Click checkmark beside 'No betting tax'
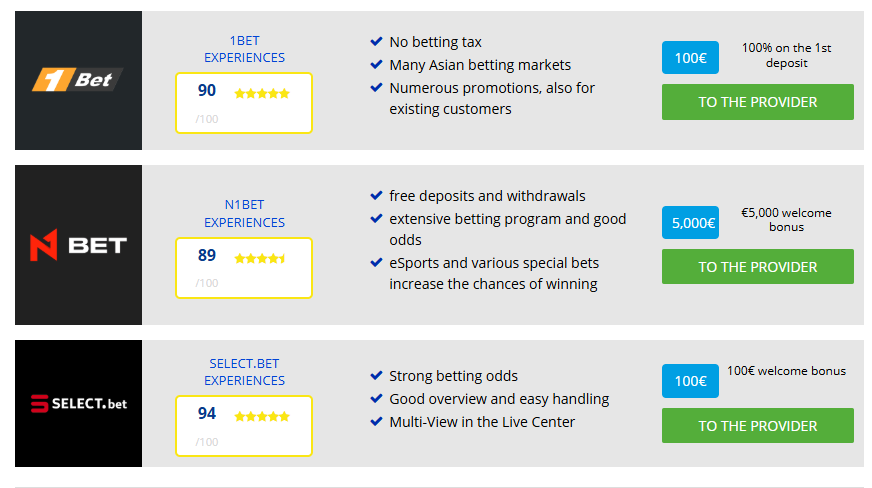Viewport: 872px width, 488px height. click(x=376, y=42)
